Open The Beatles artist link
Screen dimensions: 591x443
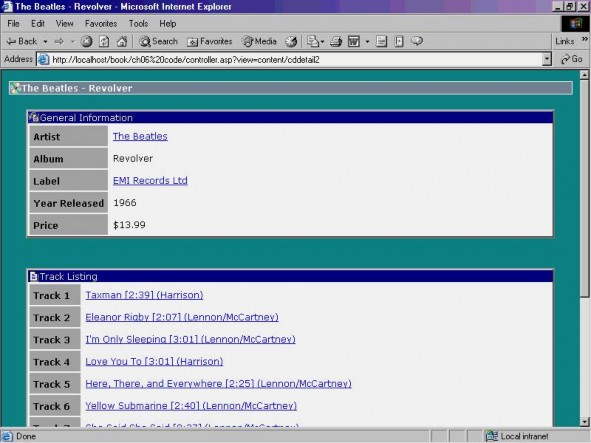point(140,136)
